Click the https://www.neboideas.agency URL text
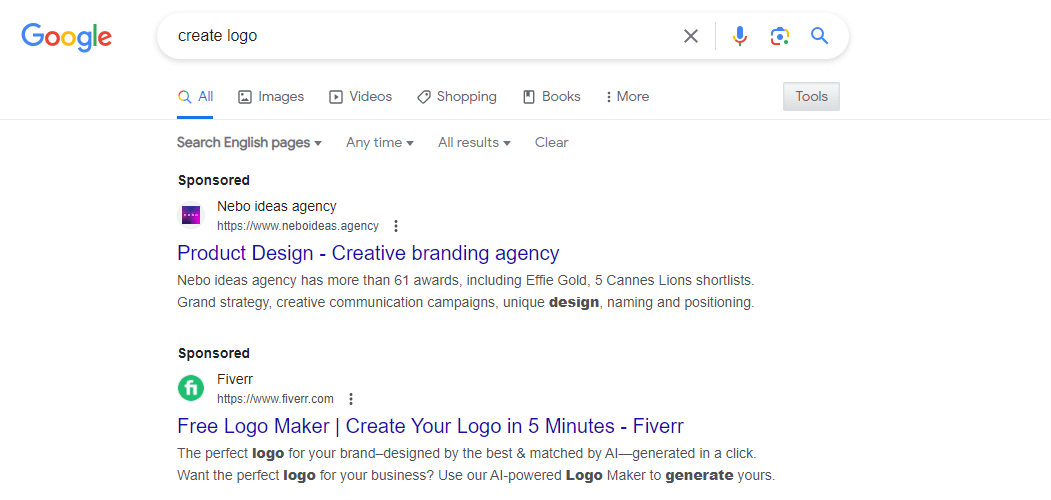This screenshot has width=1051, height=500. (298, 226)
